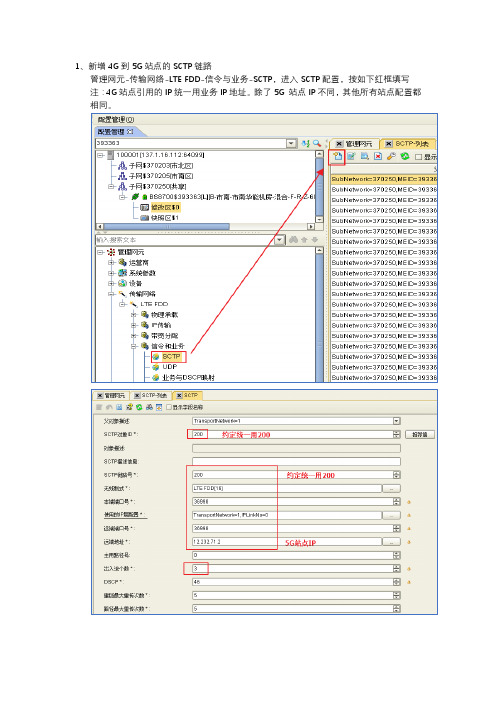Image resolution: width=496 pixels, height=702 pixels.
Task: Select the 业务与DSCP映射 tree item
Action: (188, 377)
